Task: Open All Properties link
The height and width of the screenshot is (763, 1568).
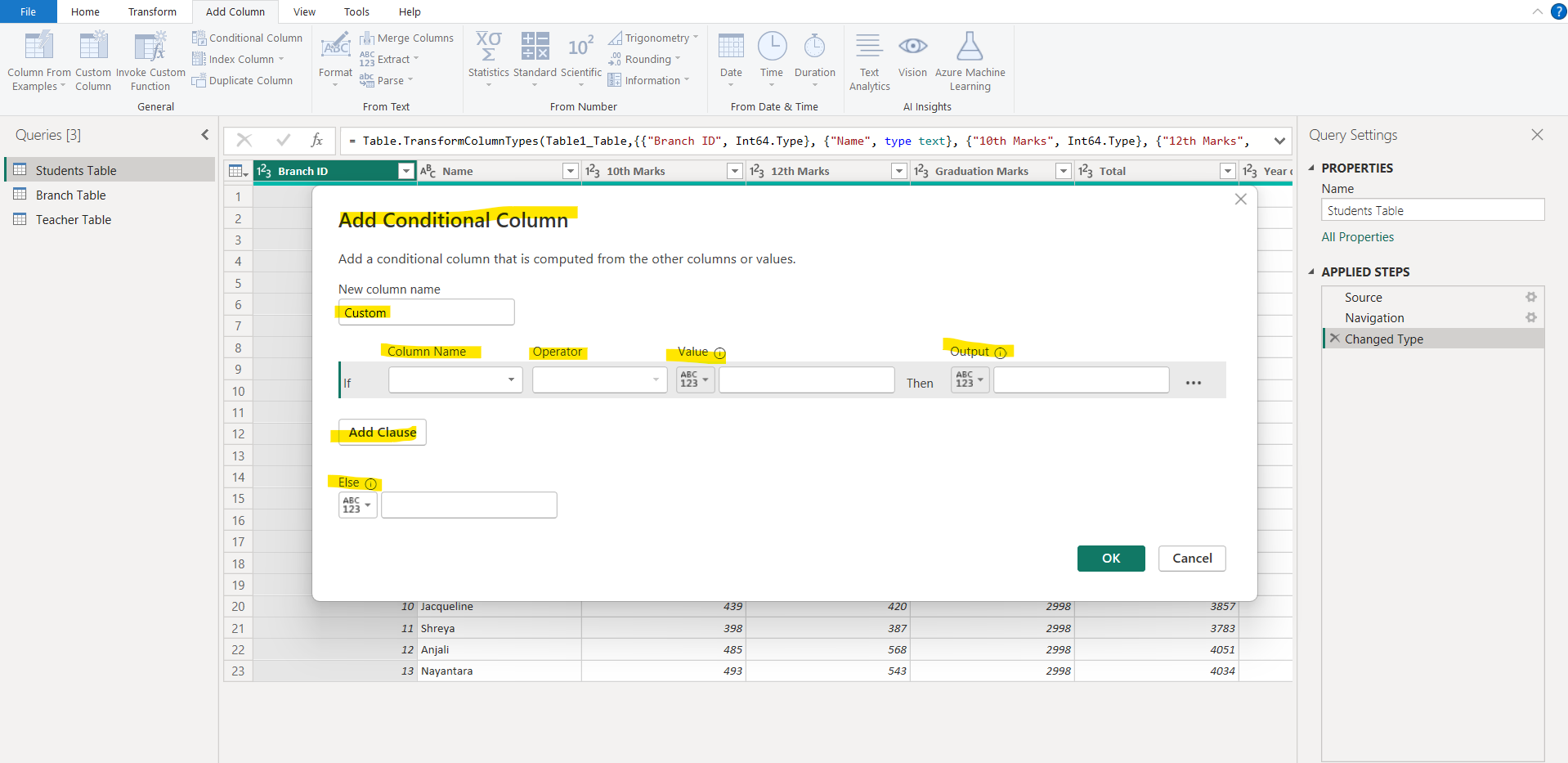Action: click(x=1357, y=236)
